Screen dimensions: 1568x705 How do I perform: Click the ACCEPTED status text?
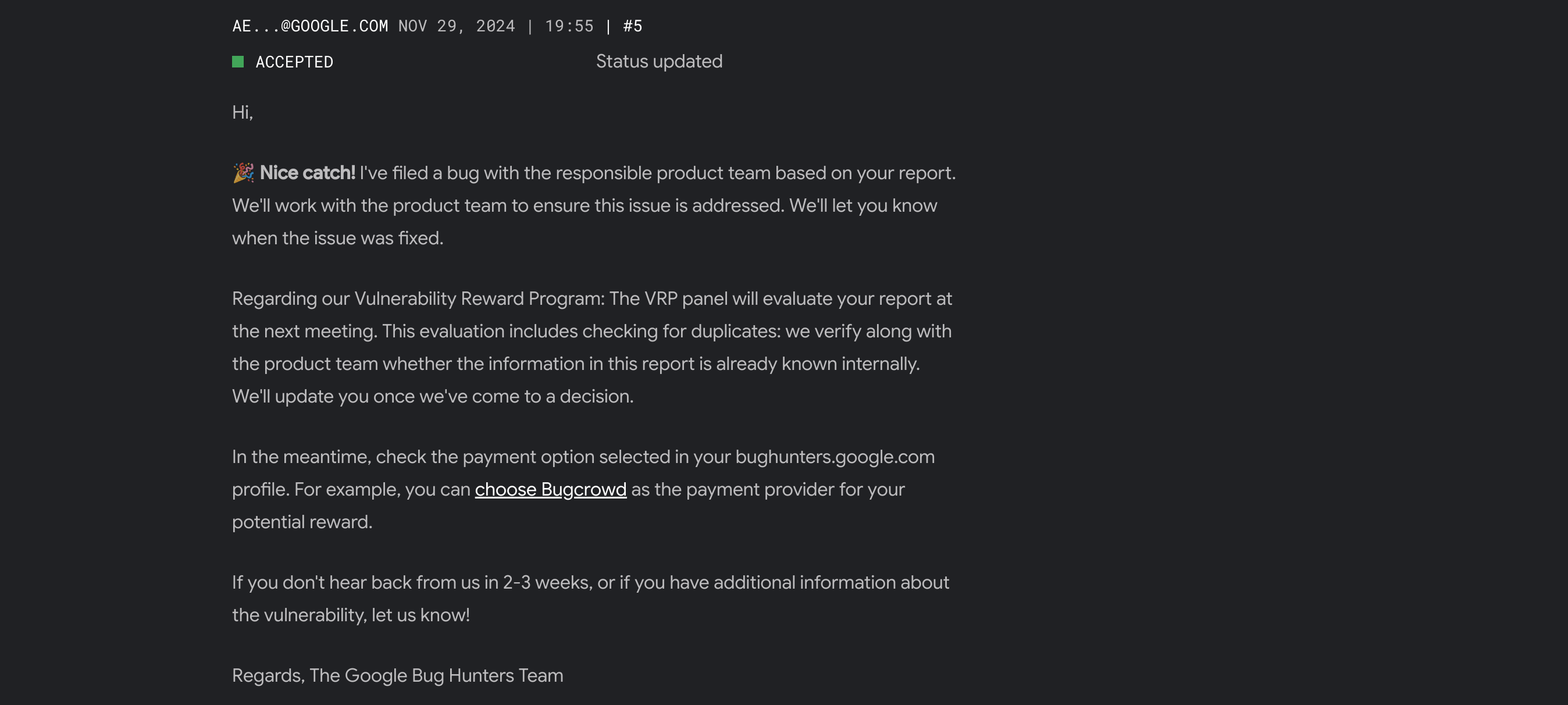point(294,62)
